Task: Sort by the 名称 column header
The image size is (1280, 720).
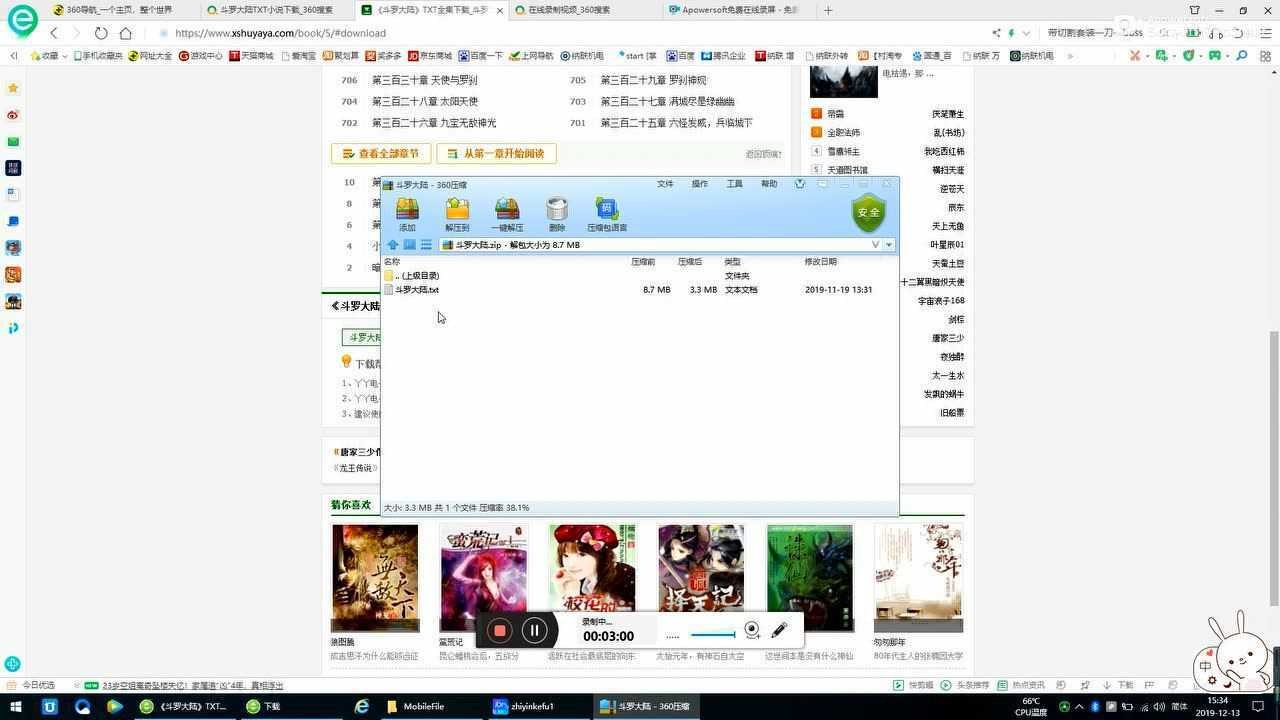Action: pos(392,262)
